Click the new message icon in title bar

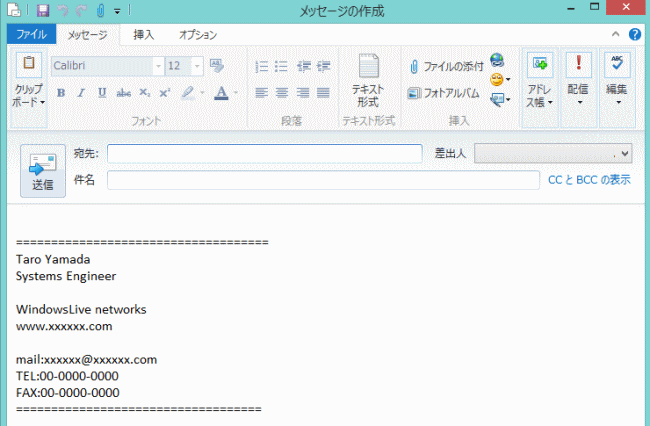coord(14,10)
